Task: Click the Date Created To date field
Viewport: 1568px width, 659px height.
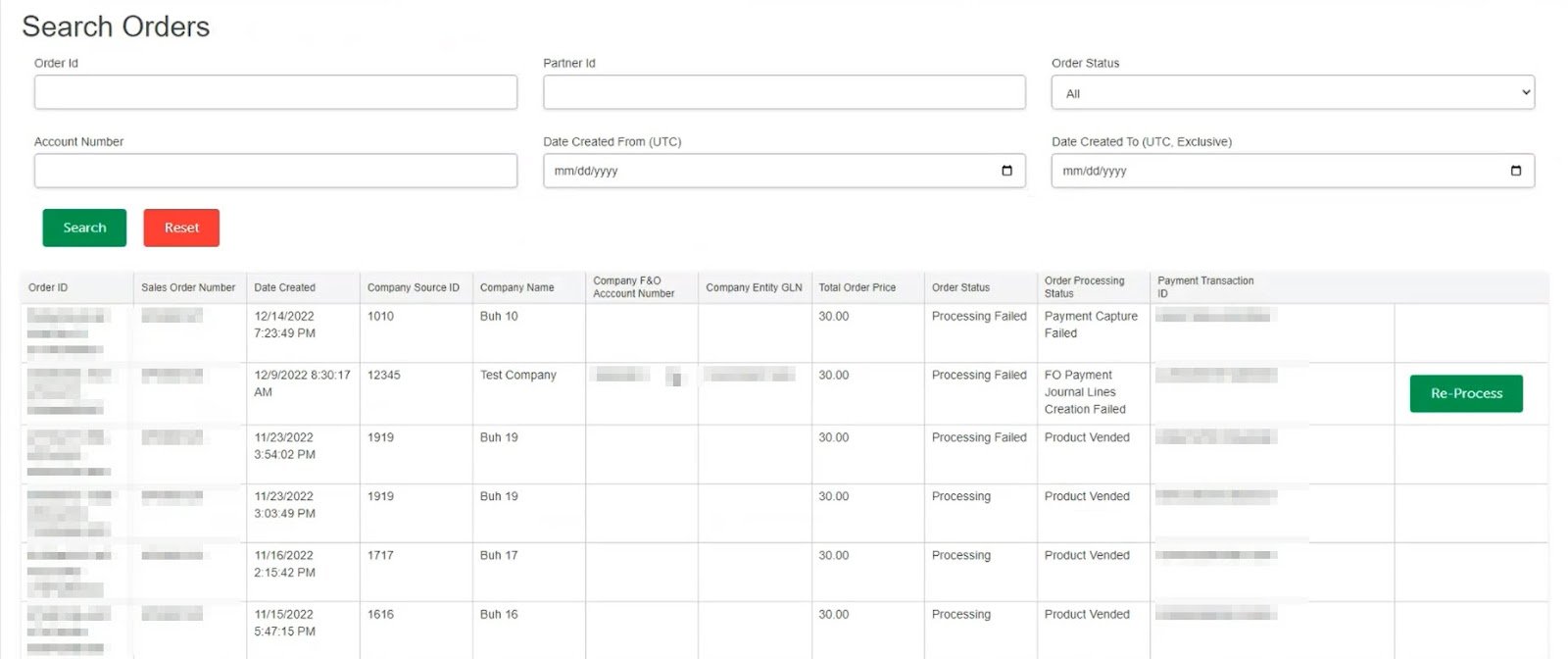Action: tap(1274, 171)
